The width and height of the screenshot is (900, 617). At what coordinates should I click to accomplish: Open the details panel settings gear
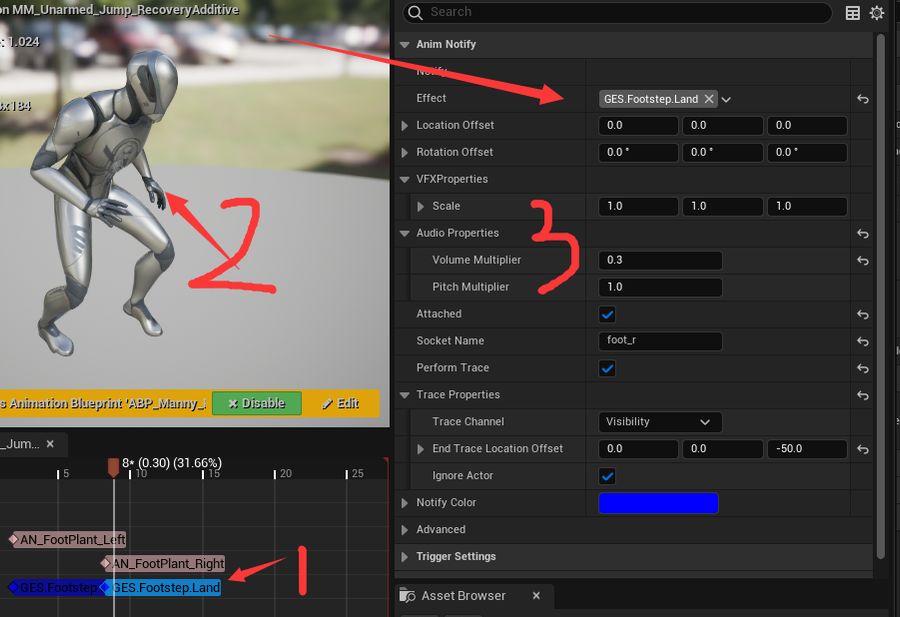tap(876, 13)
